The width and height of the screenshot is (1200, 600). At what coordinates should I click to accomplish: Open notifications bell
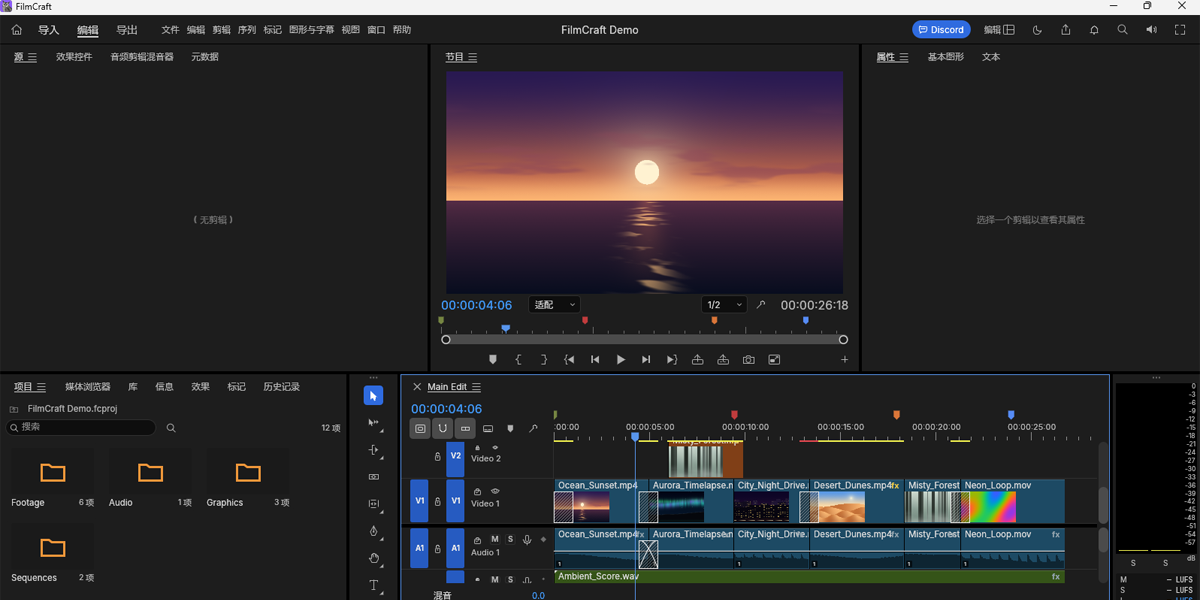point(1094,30)
